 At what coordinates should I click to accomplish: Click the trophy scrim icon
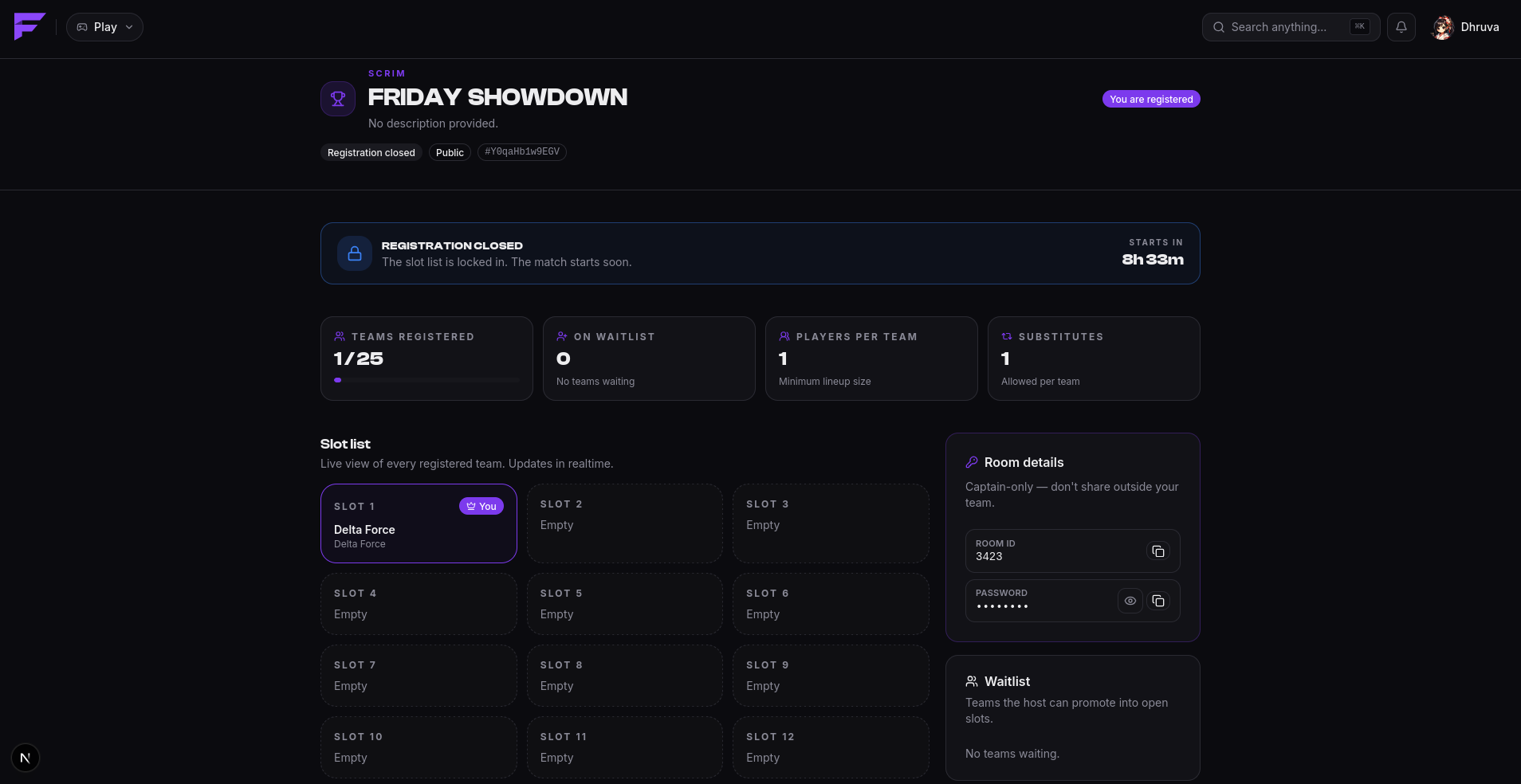(x=338, y=99)
